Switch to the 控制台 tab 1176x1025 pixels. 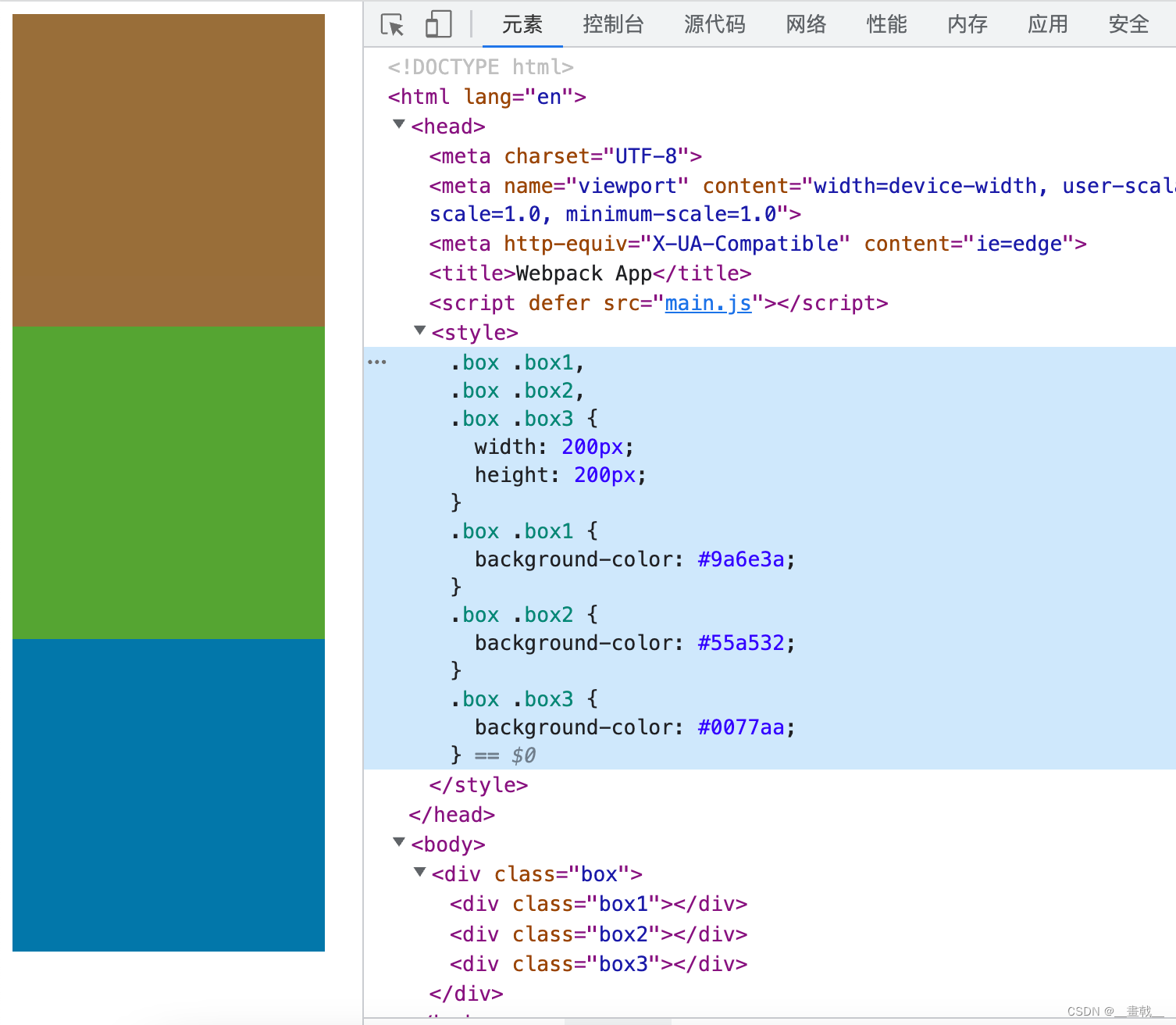pos(614,24)
